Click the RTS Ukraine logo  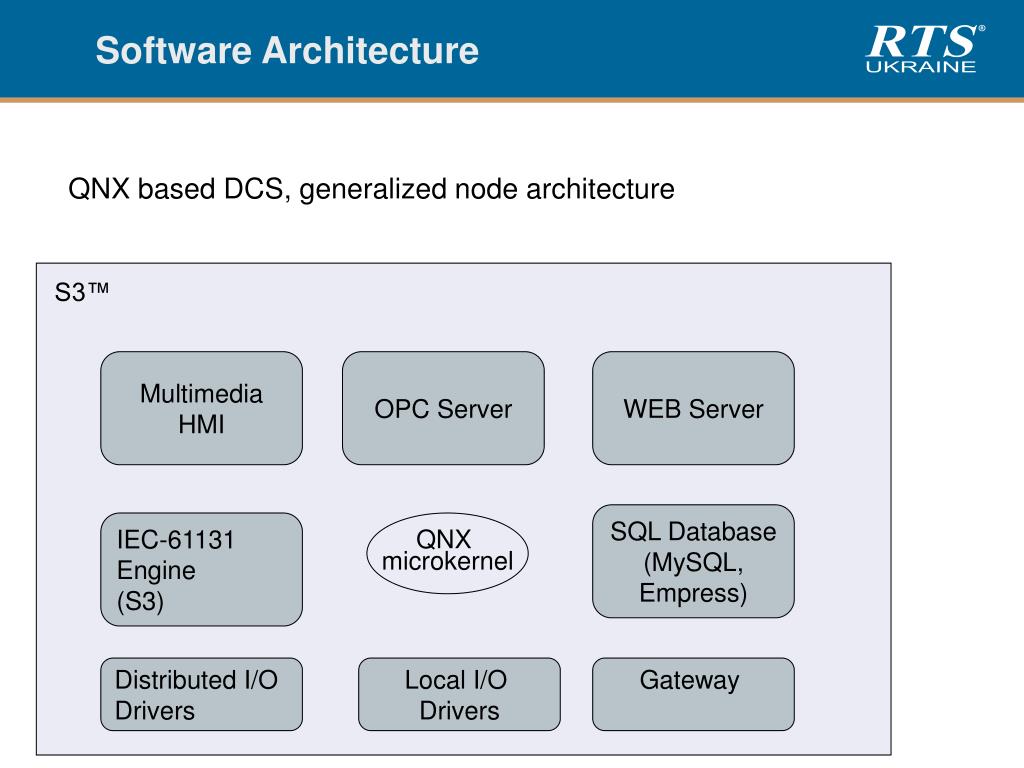(x=925, y=48)
